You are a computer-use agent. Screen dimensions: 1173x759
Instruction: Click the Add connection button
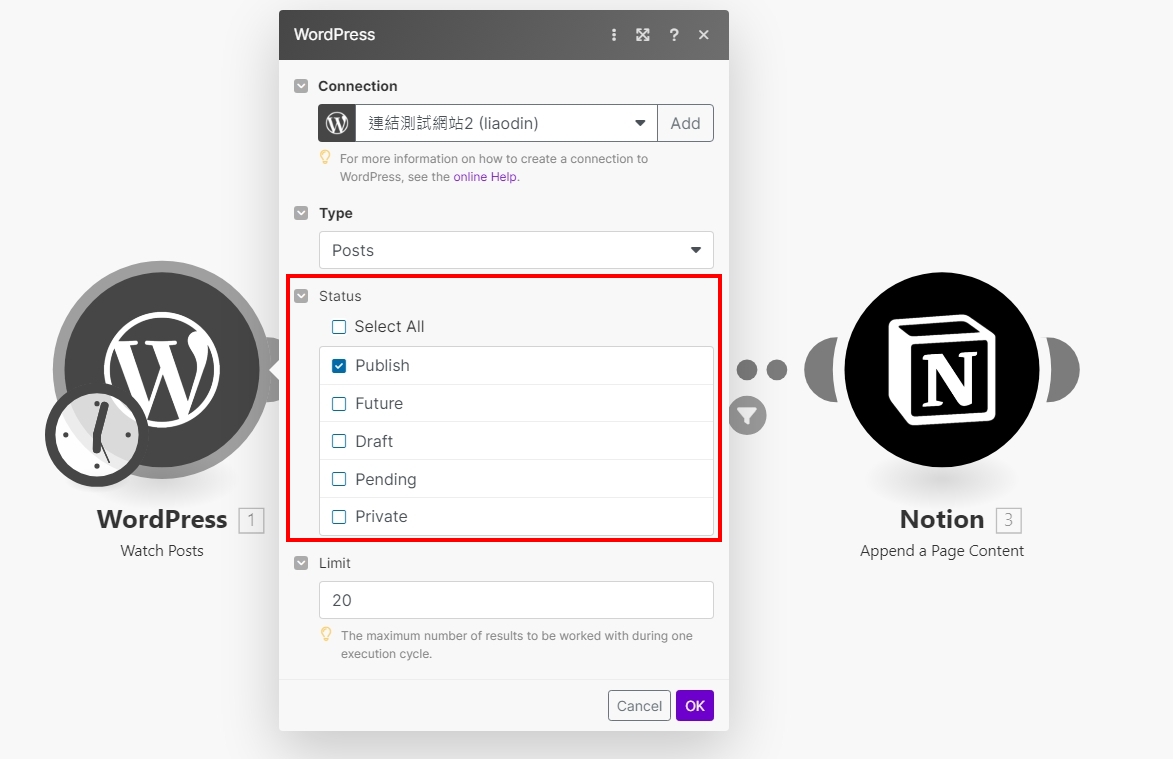(x=685, y=123)
